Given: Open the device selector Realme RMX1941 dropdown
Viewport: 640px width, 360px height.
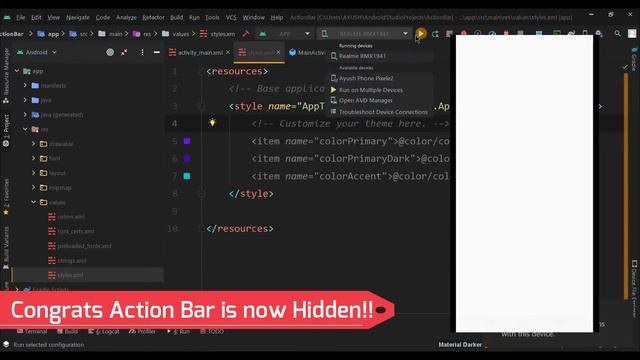Looking at the screenshot, I should click(364, 34).
